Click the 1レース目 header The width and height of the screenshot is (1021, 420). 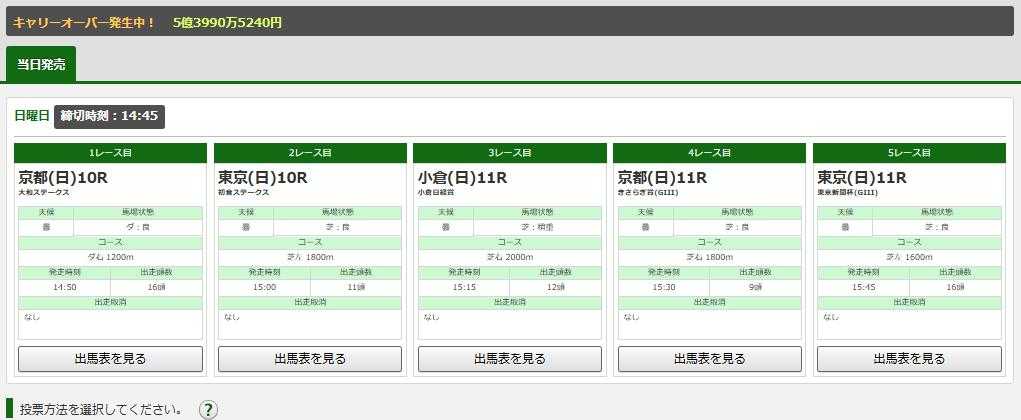click(x=110, y=153)
